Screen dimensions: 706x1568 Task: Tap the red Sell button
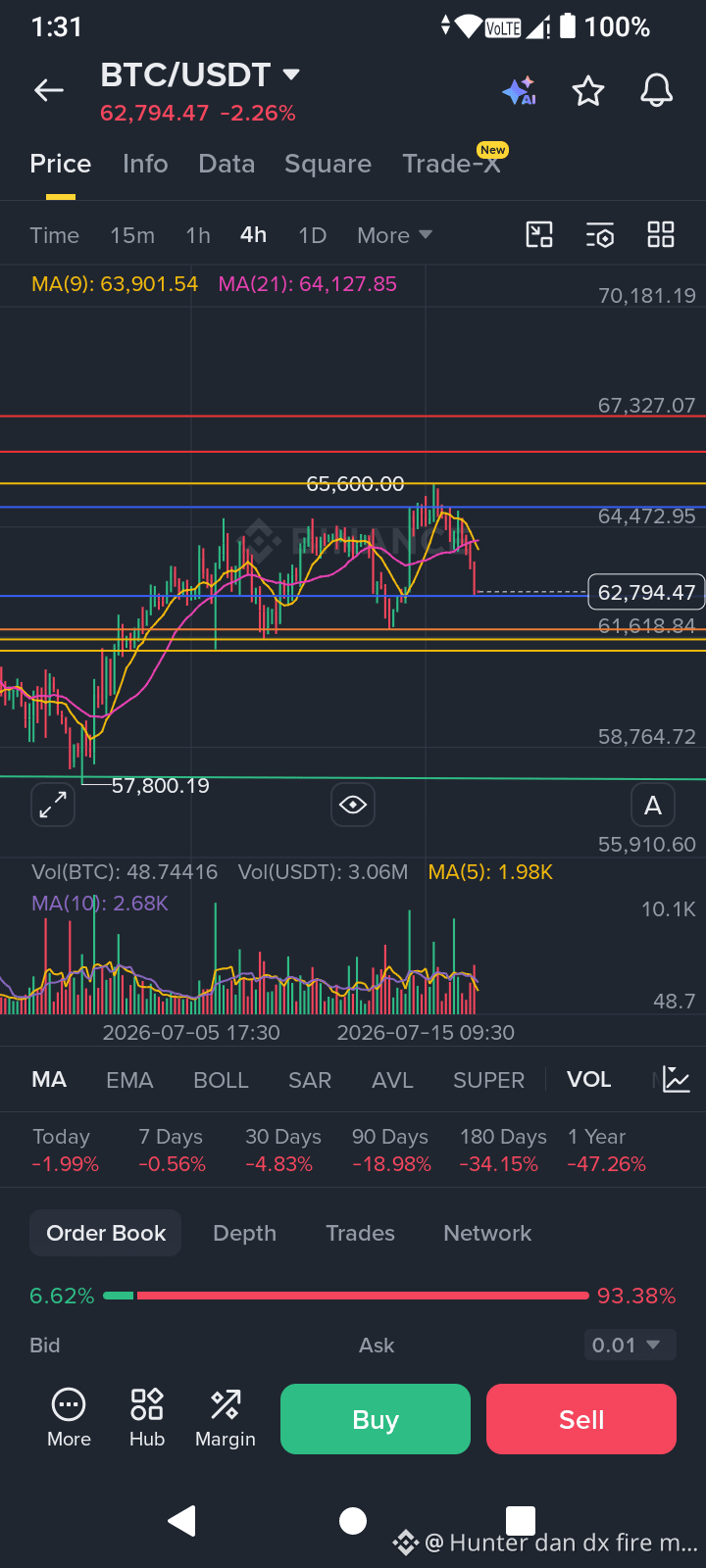click(581, 1419)
